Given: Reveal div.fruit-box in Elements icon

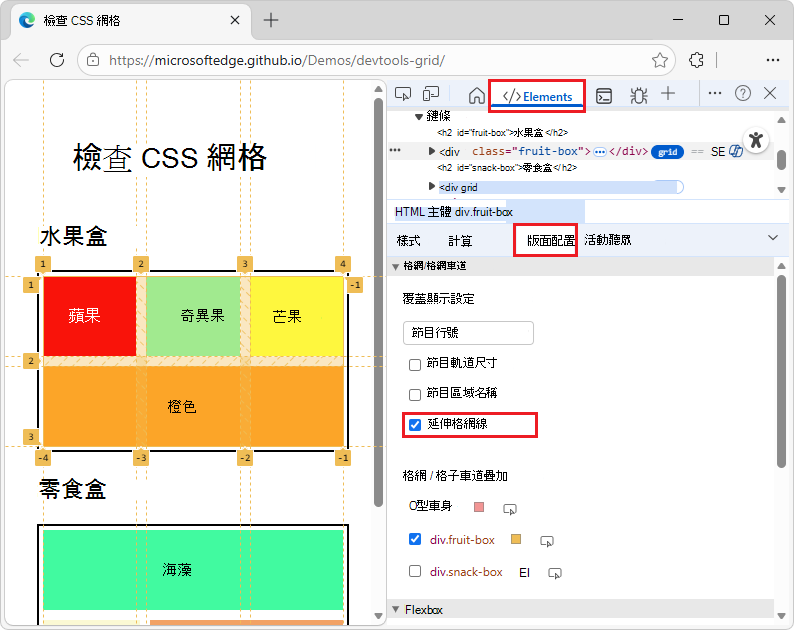Looking at the screenshot, I should click(547, 541).
